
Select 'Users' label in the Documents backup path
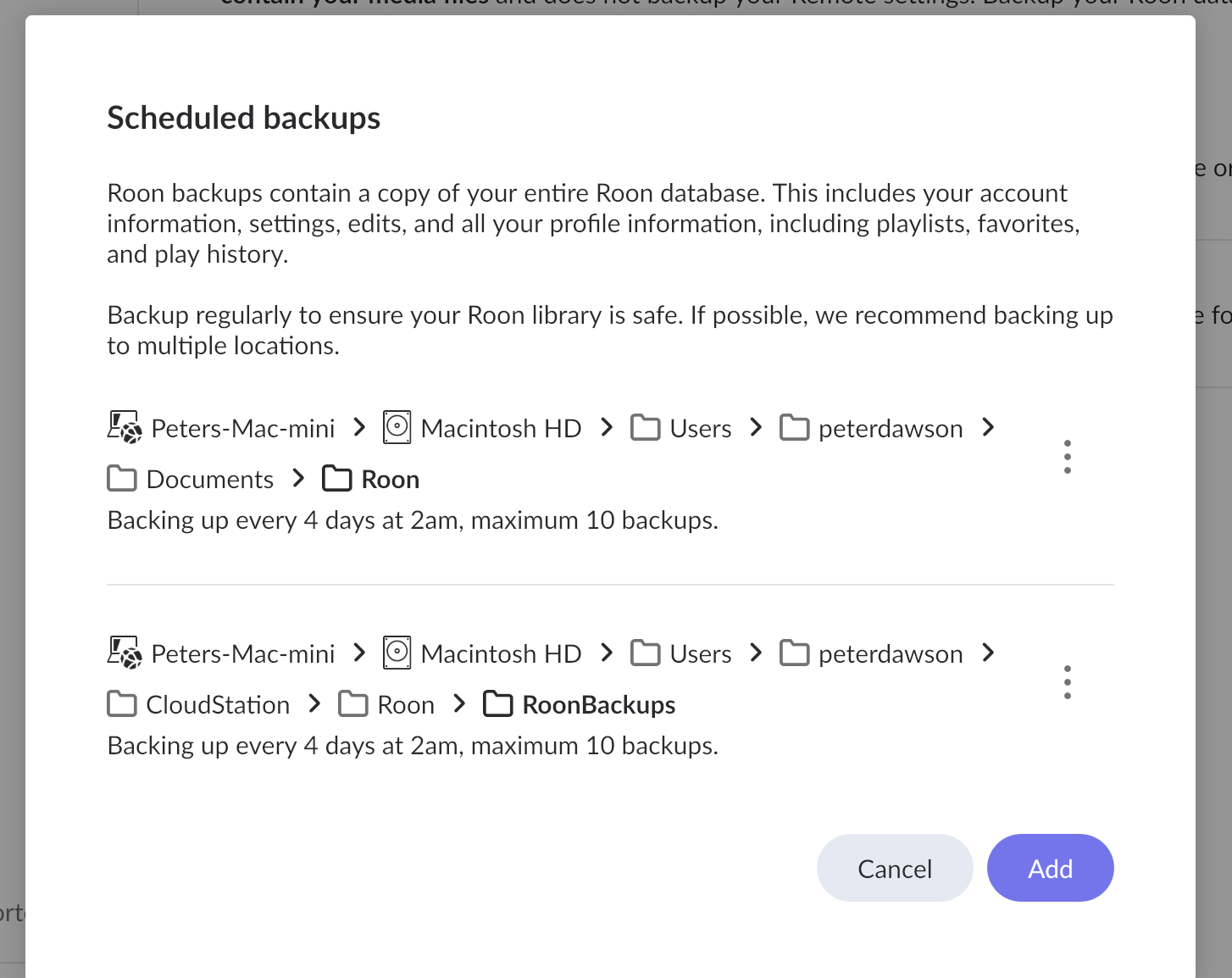(701, 429)
